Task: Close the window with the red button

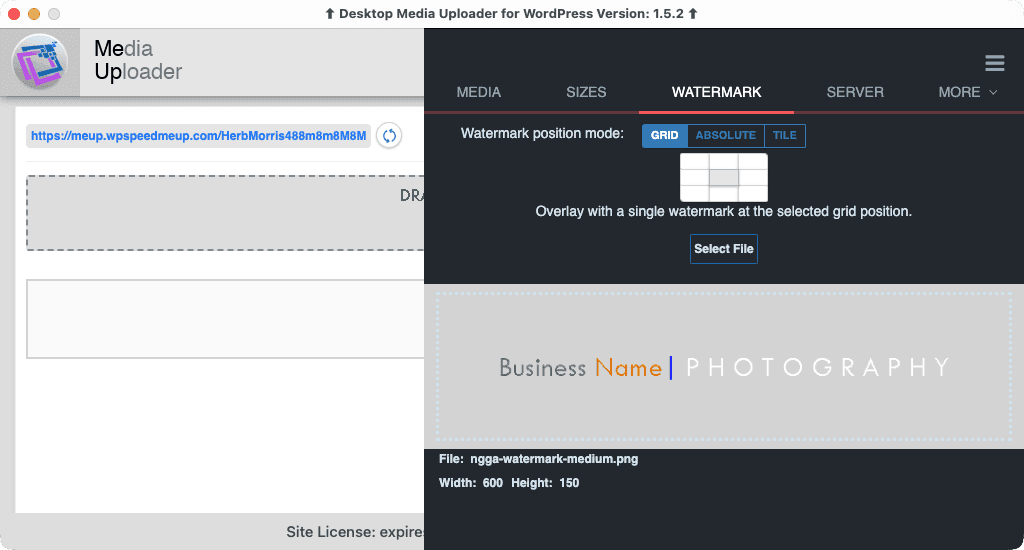Action: pyautogui.click(x=14, y=14)
